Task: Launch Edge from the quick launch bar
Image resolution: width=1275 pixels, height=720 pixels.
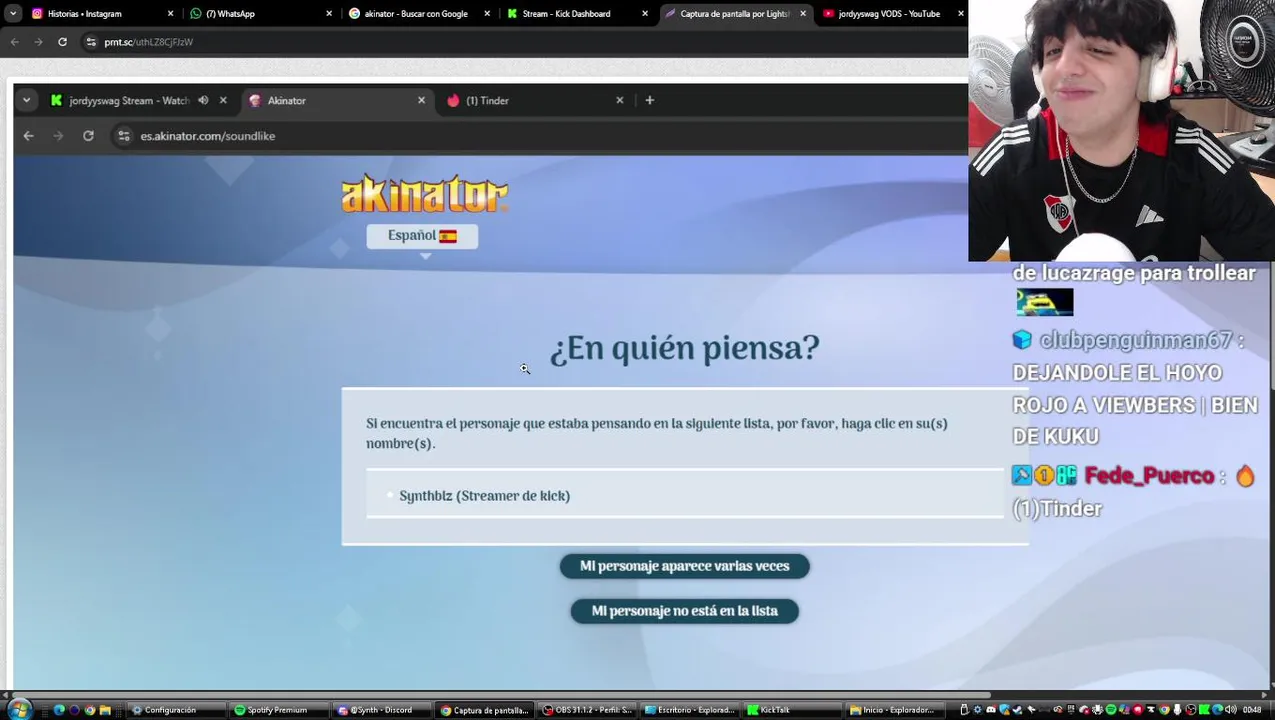Action: tap(59, 710)
